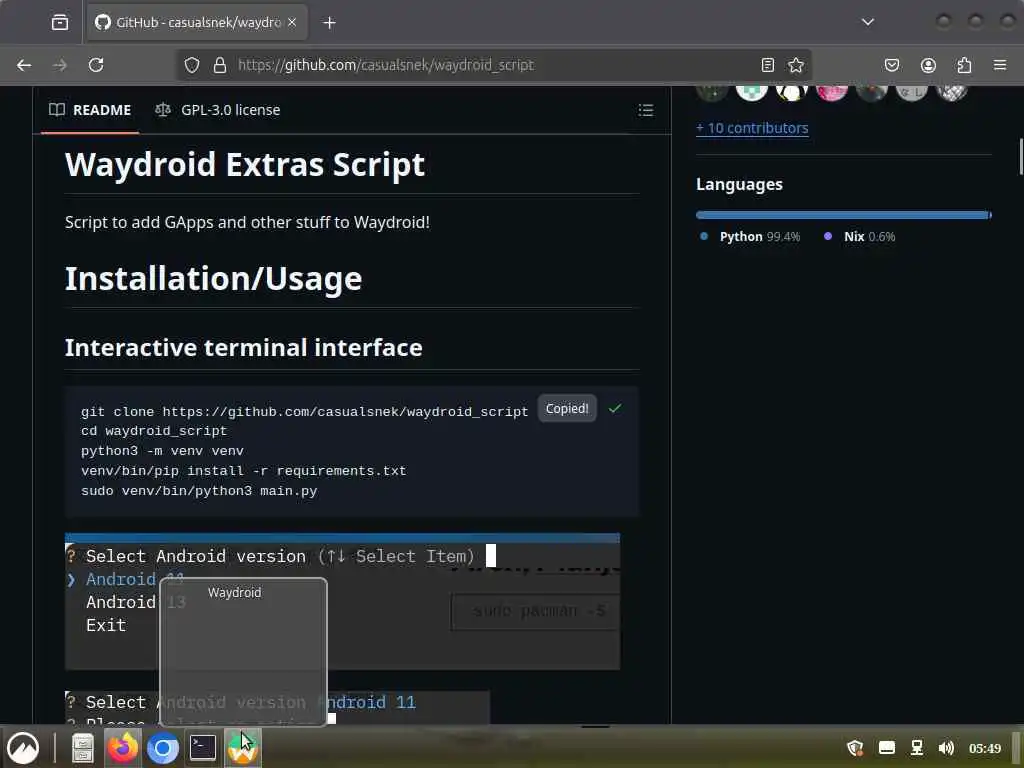Open Firefox application menu
Viewport: 1024px width, 768px height.
pyautogui.click(x=1000, y=65)
